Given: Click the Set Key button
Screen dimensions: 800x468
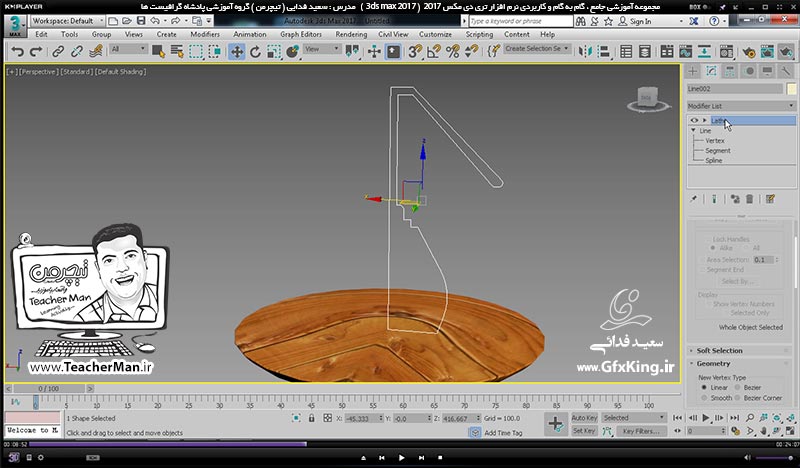Looking at the screenshot, I should click(584, 431).
